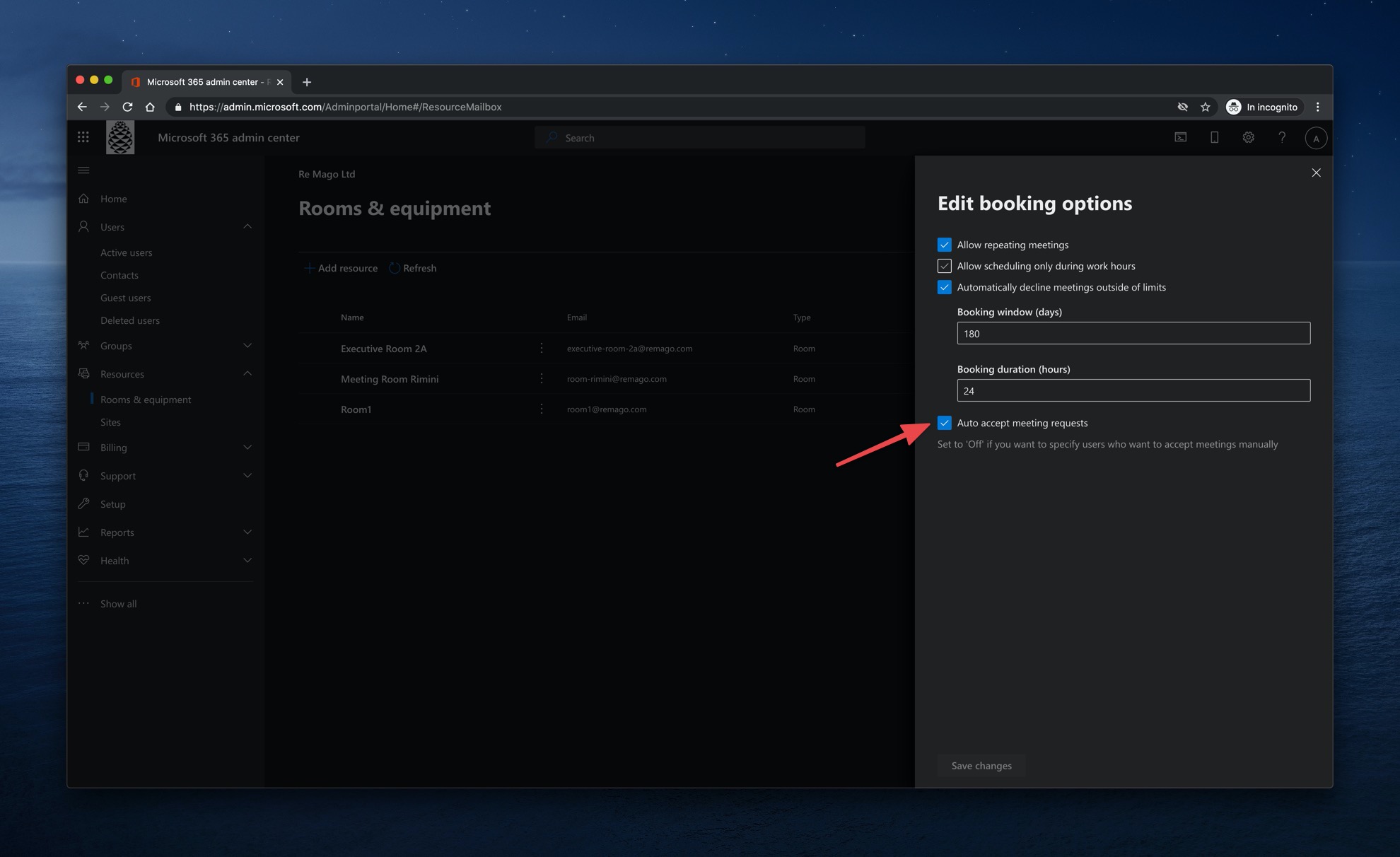The image size is (1400, 857).
Task: Toggle the hamburger navigation menu
Action: [x=83, y=170]
